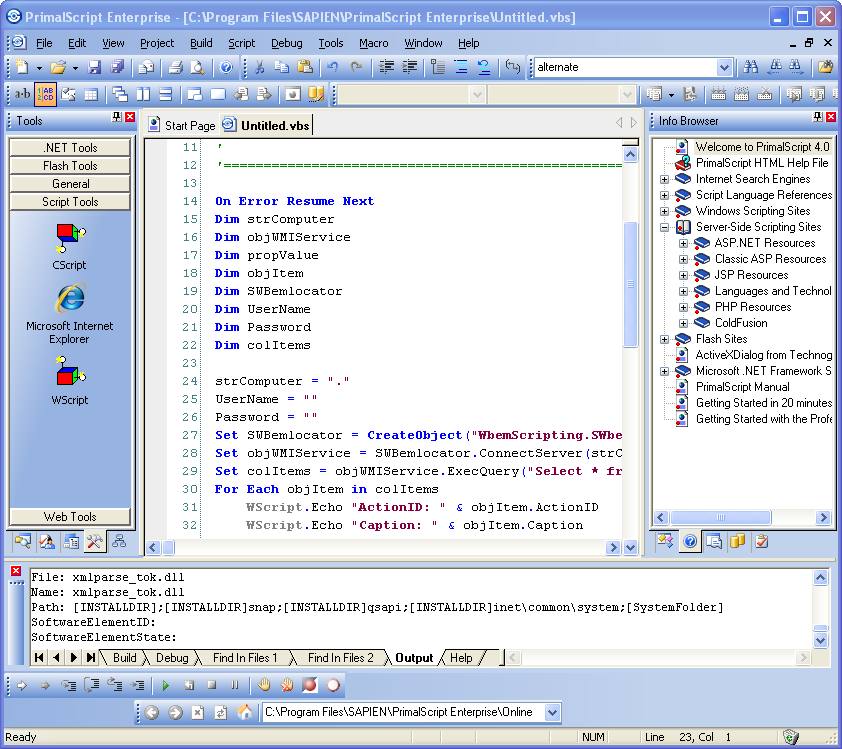
Task: Open Welcome to PrimalScript 4.0 item
Action: [762, 147]
